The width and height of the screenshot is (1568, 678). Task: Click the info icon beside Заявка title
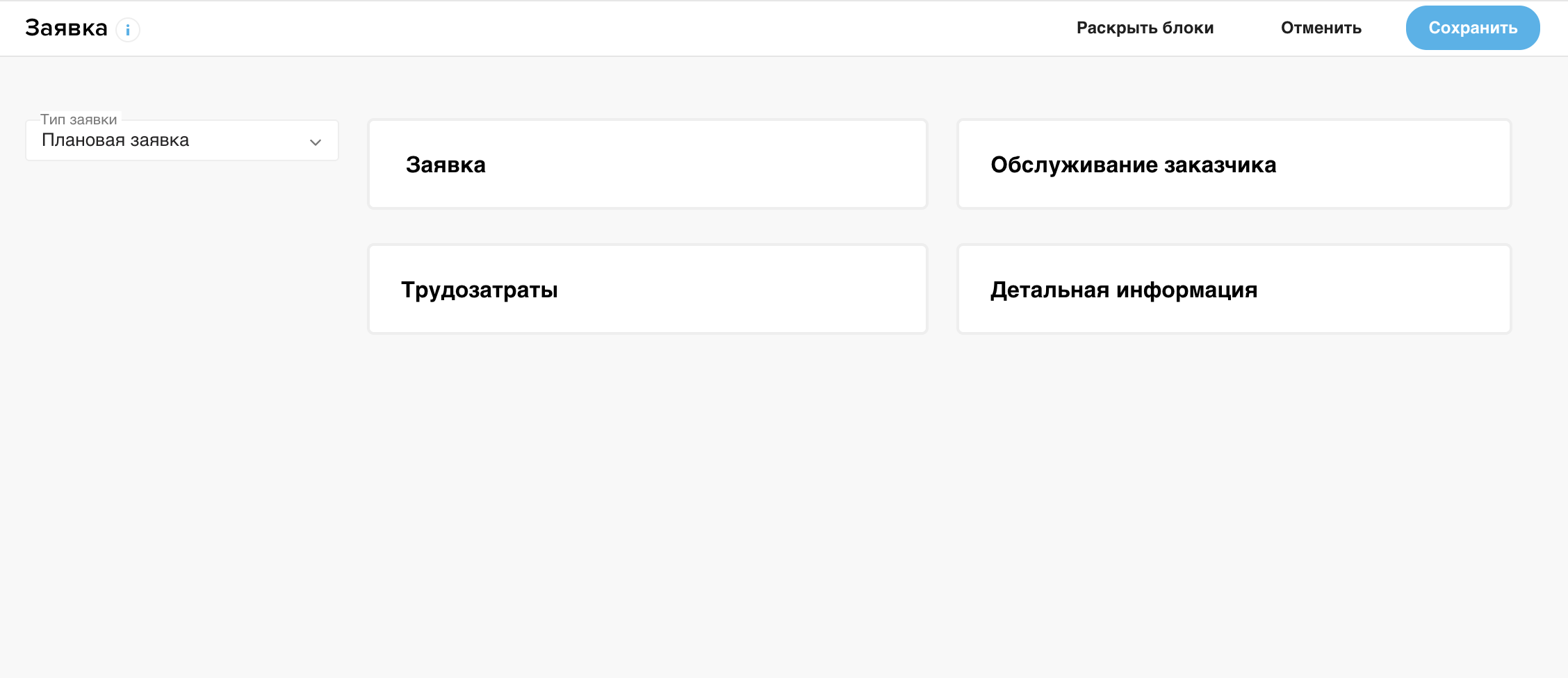pos(128,30)
